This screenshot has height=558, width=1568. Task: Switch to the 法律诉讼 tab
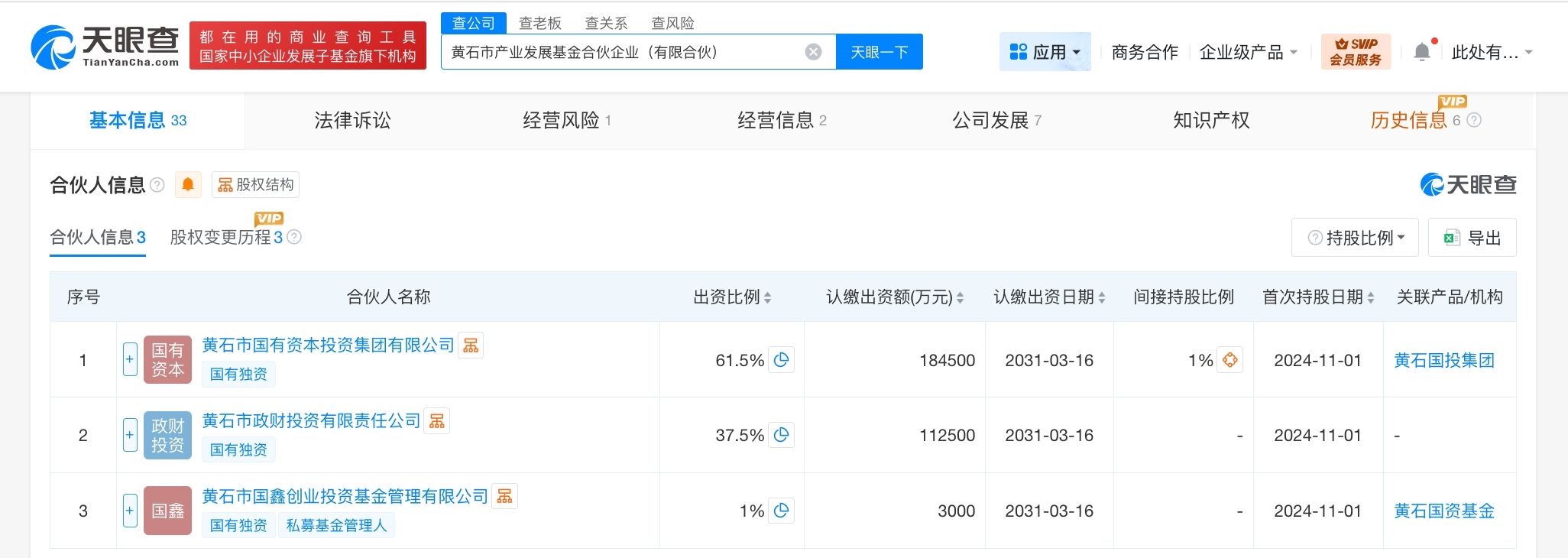352,120
